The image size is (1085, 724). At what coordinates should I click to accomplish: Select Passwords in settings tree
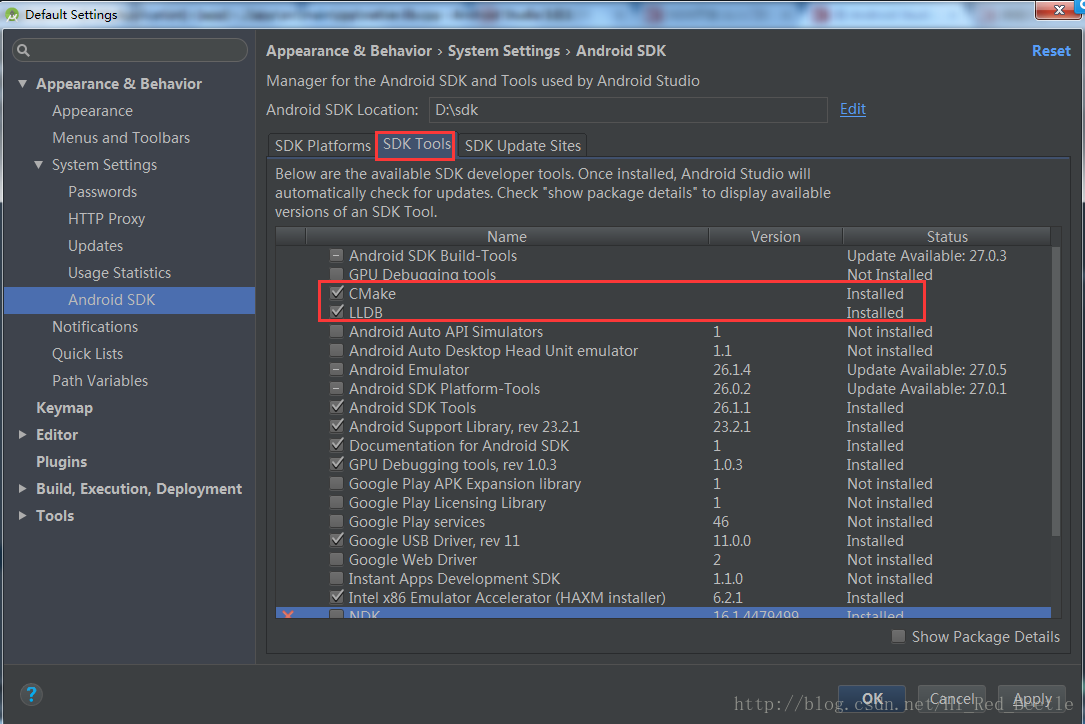102,192
